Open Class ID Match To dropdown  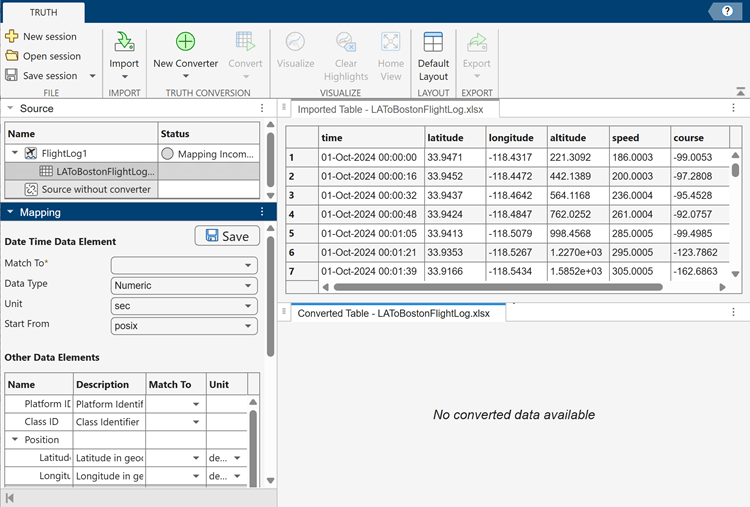click(196, 422)
